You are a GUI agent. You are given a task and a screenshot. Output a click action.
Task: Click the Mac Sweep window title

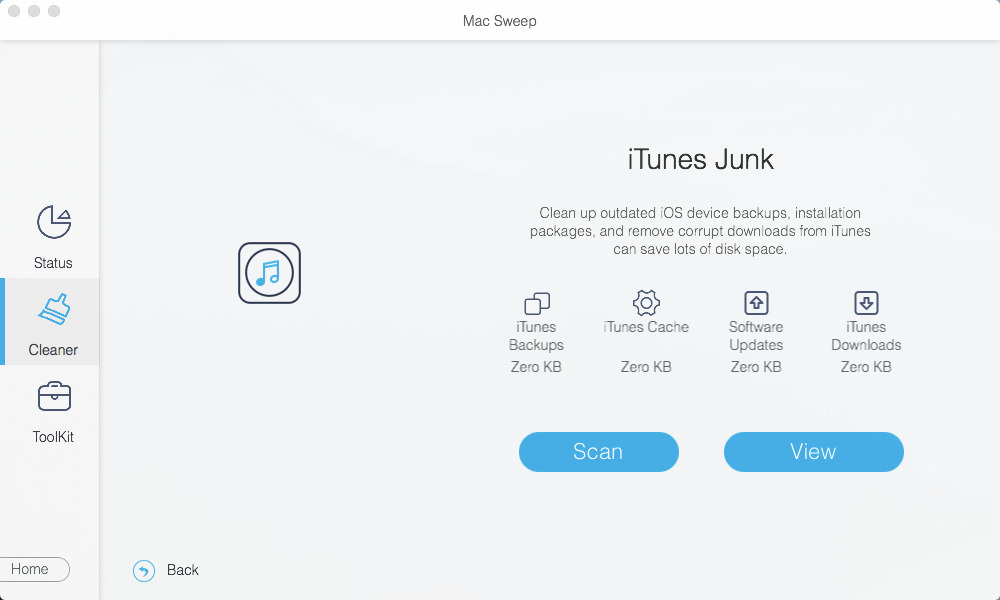[x=500, y=21]
